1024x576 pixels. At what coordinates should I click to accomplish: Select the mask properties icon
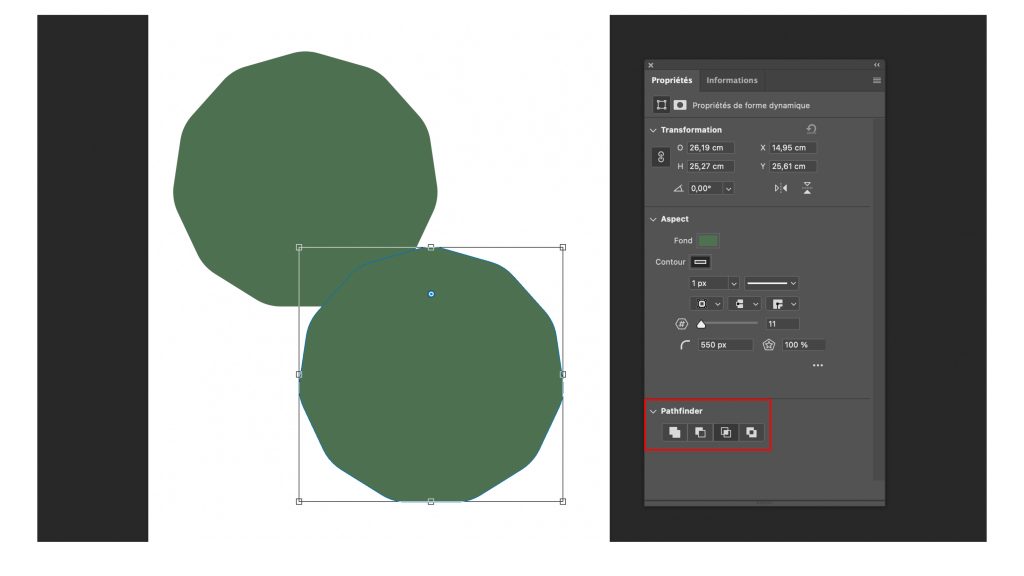tap(680, 105)
